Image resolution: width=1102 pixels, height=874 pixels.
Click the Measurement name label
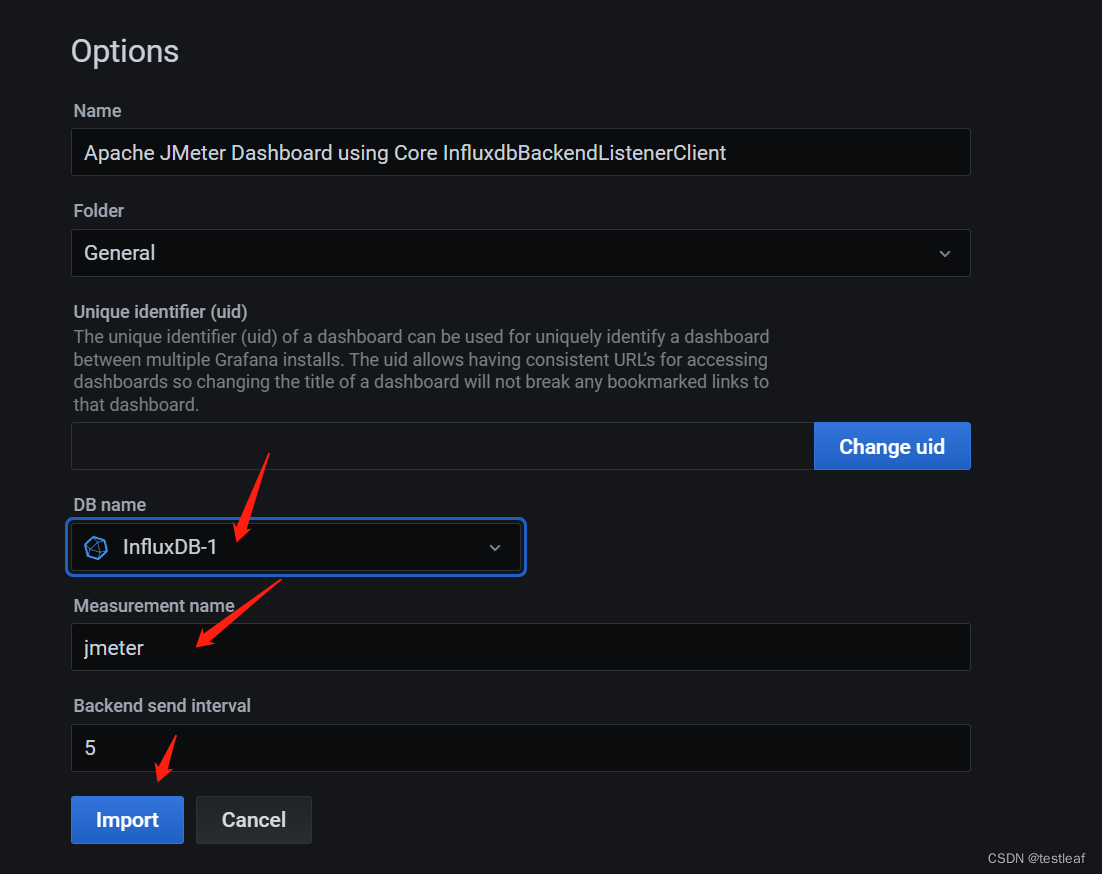coord(154,606)
